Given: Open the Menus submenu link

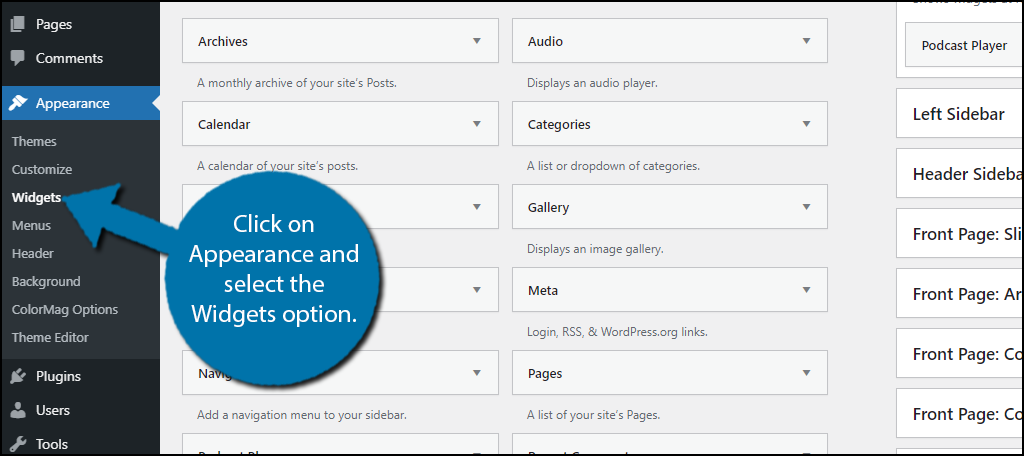Looking at the screenshot, I should (x=31, y=225).
